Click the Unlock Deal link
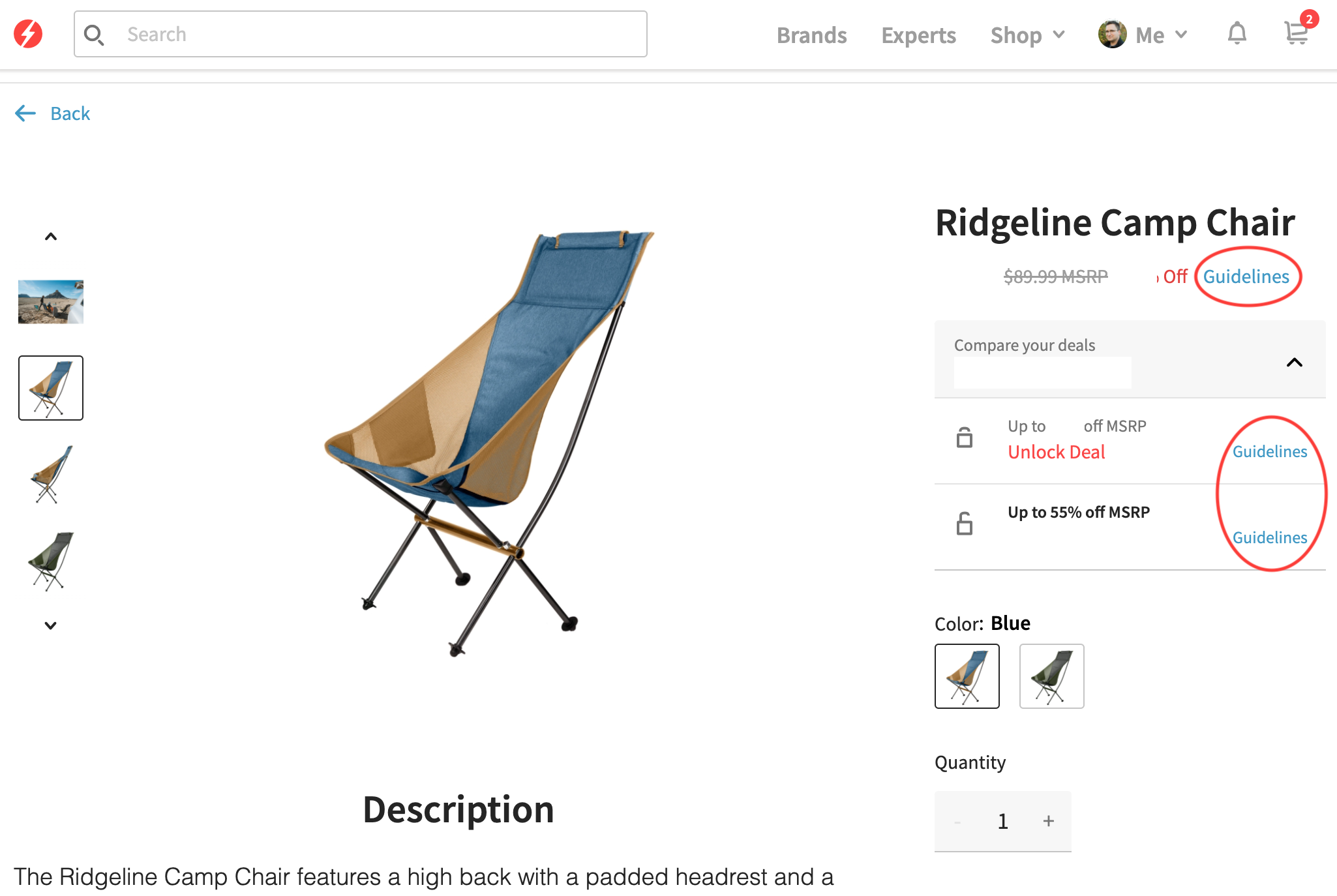The height and width of the screenshot is (896, 1337). coord(1057,452)
